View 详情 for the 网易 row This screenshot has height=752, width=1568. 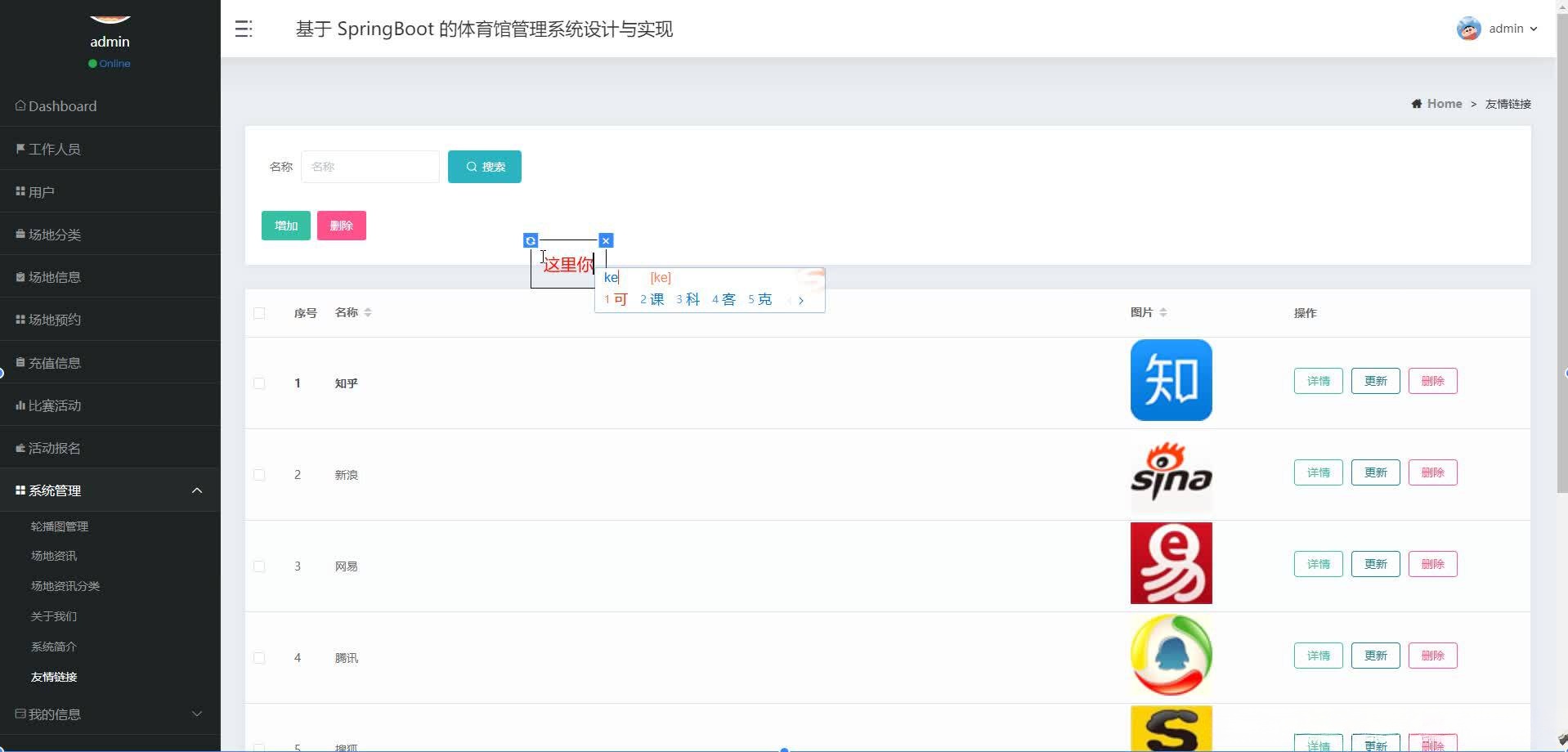(x=1319, y=564)
